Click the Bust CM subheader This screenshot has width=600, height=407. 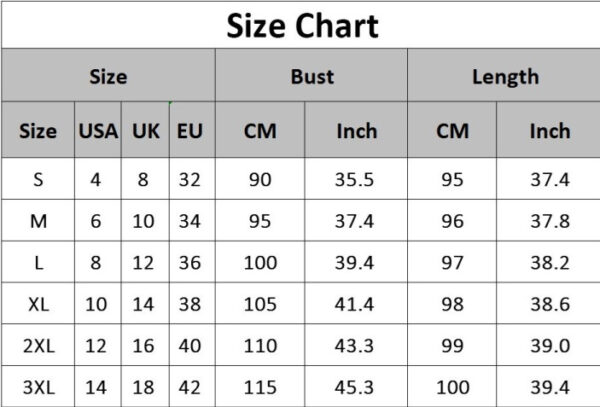260,130
